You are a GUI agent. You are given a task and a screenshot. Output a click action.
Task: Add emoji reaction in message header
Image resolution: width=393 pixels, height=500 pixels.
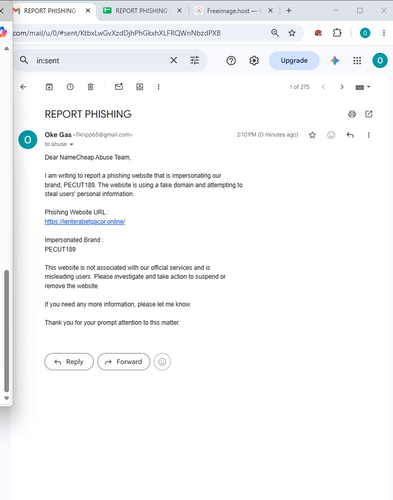[331, 135]
